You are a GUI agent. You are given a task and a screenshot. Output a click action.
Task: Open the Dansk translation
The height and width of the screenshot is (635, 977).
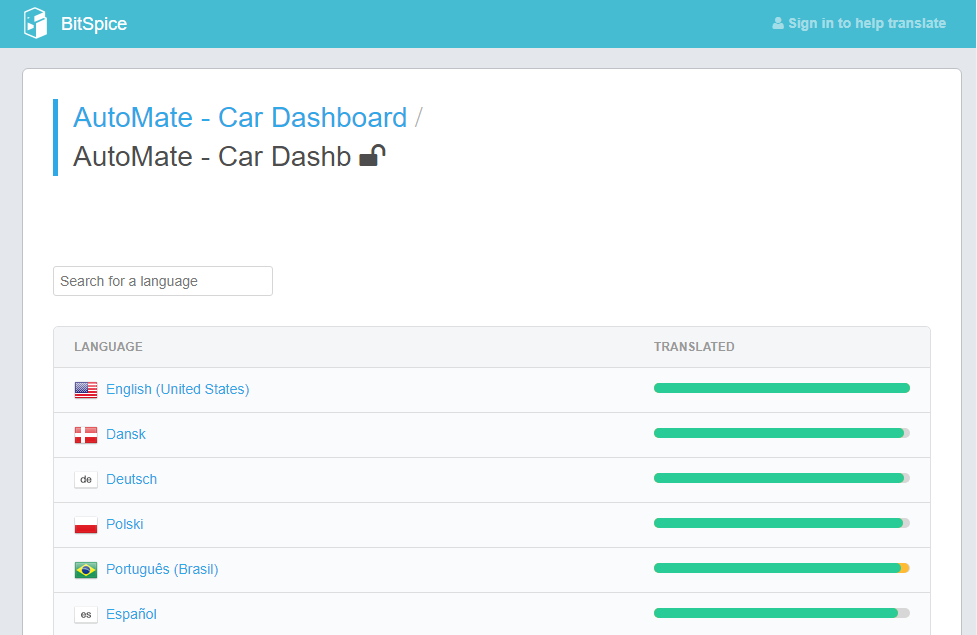[x=126, y=434]
